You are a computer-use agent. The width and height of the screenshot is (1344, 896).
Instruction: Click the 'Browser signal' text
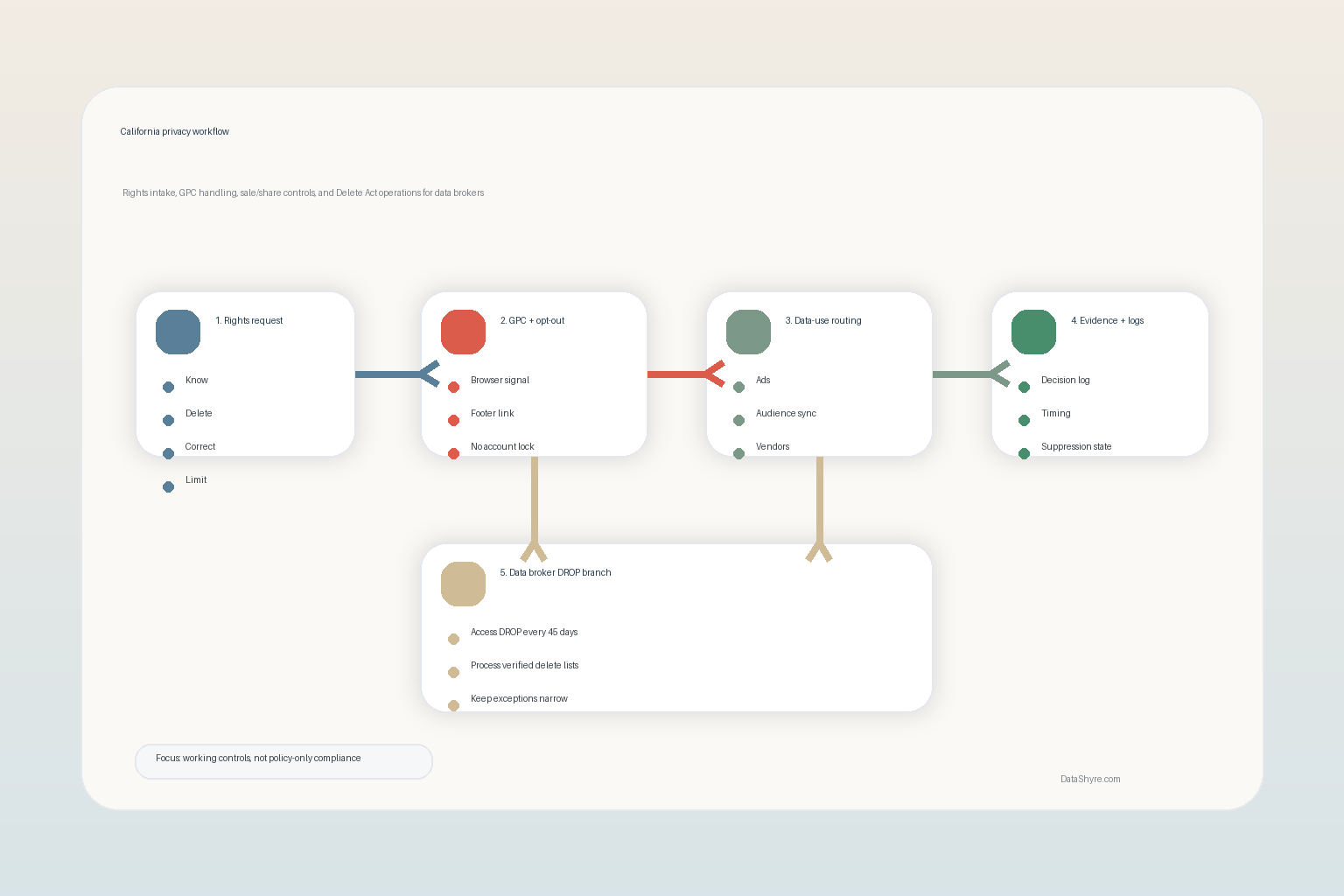click(x=500, y=380)
